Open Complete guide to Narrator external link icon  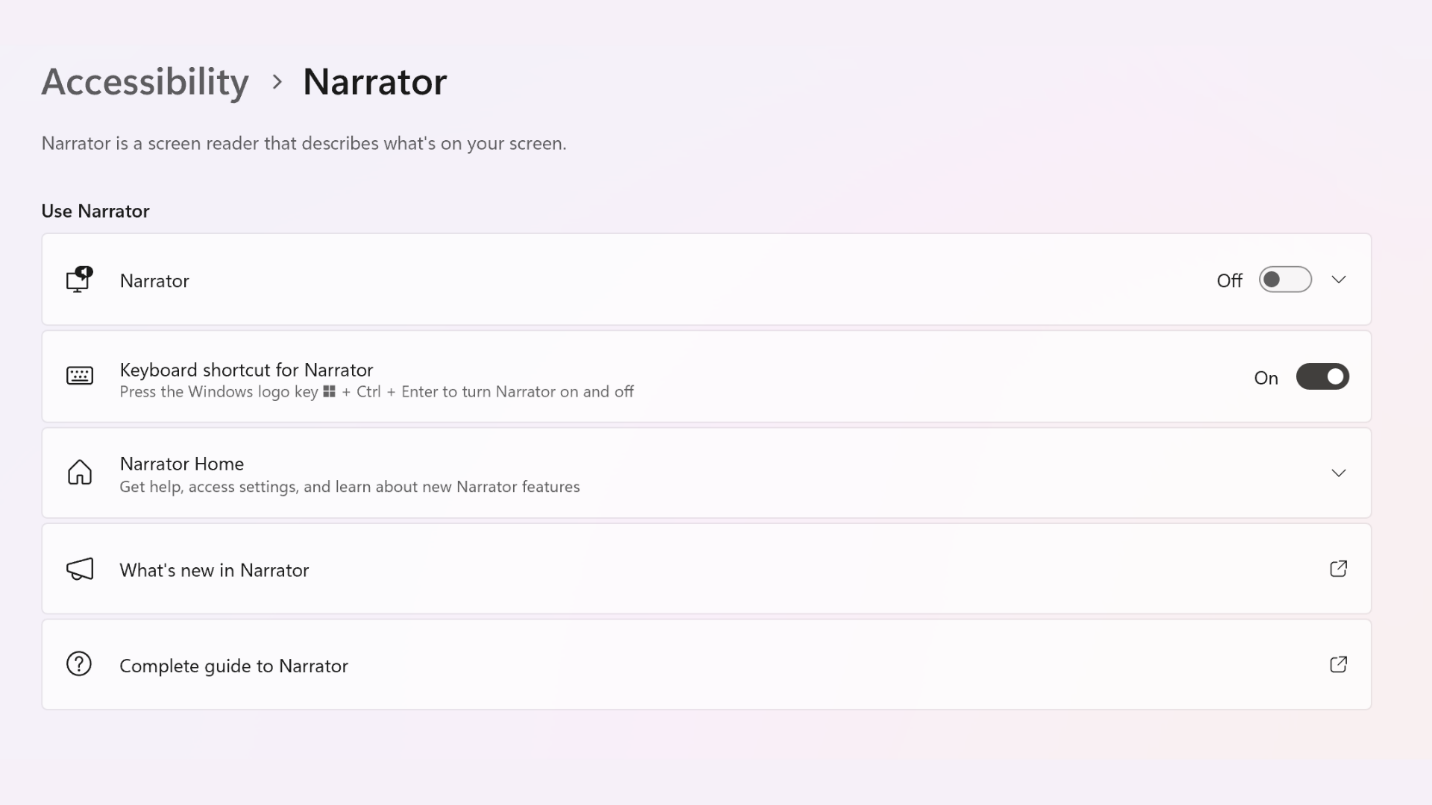[1339, 665]
